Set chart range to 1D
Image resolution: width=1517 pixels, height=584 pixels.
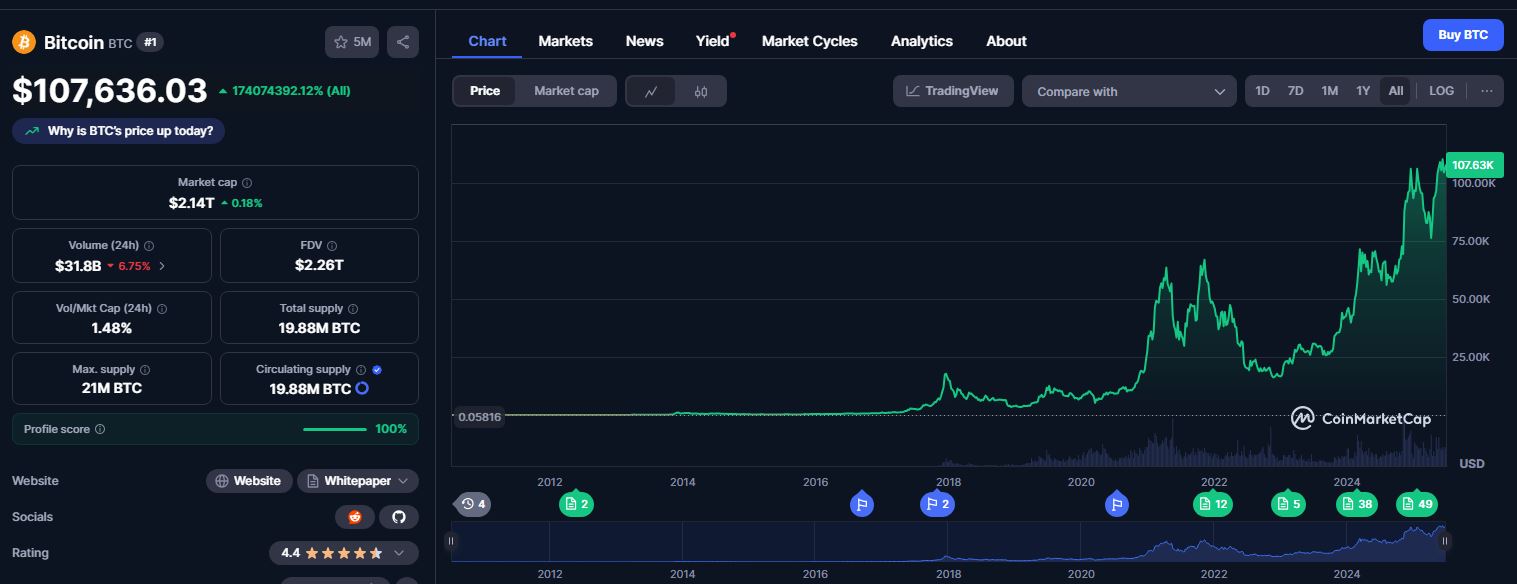click(1263, 91)
